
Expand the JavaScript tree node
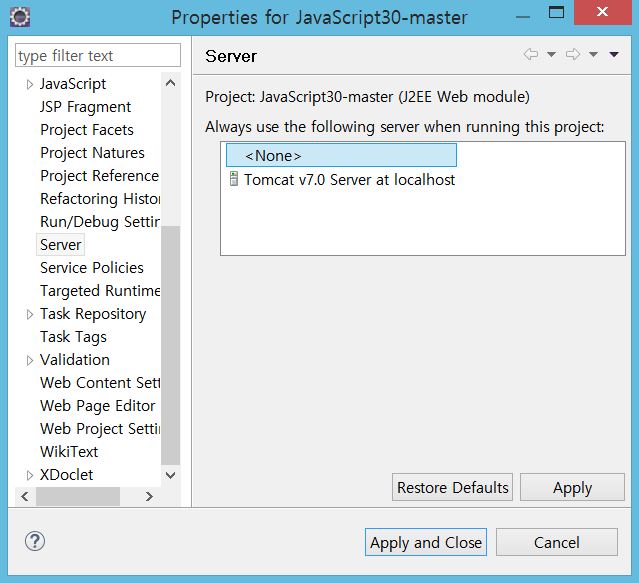(29, 84)
